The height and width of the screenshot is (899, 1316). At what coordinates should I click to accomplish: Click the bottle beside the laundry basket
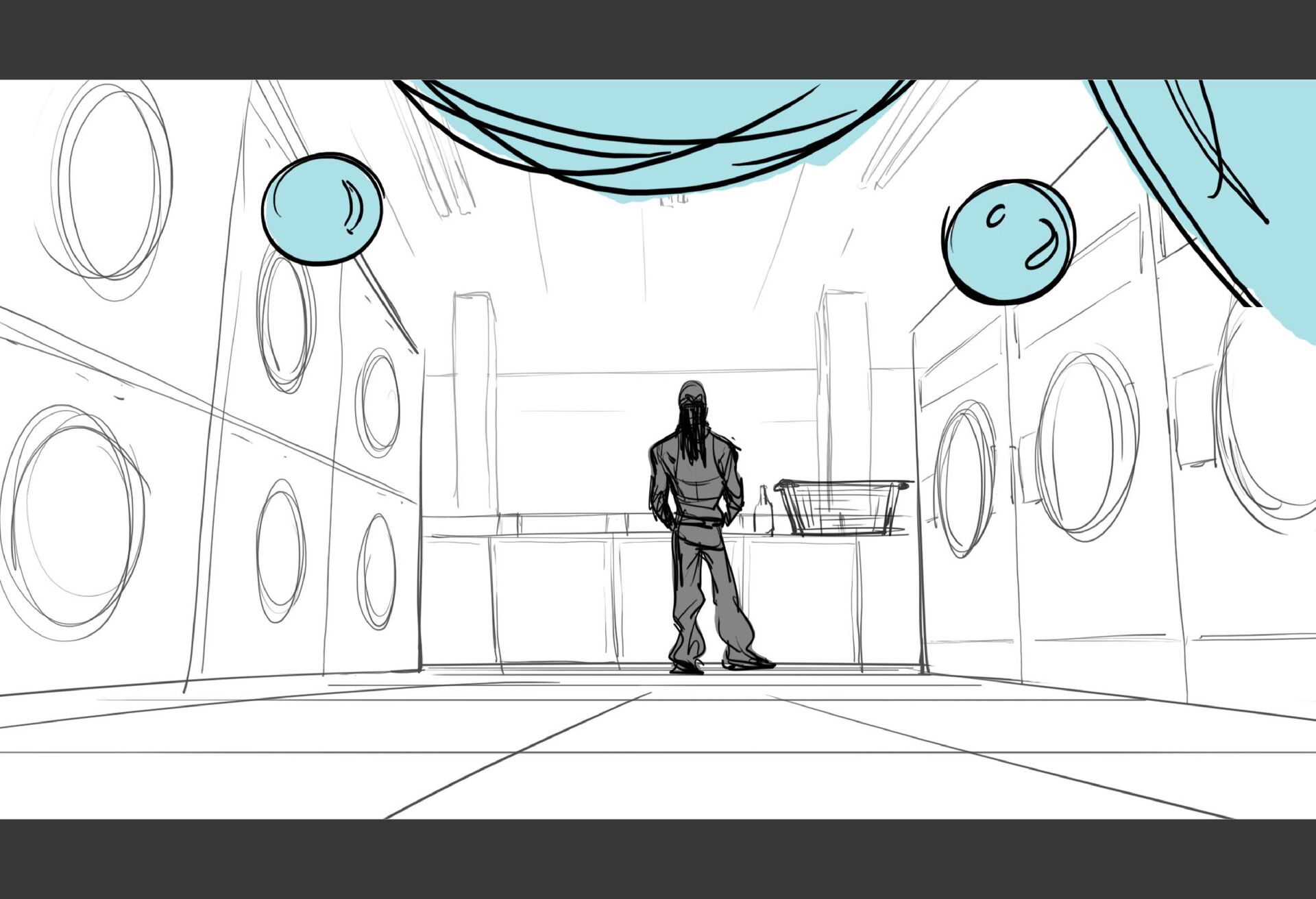(764, 512)
